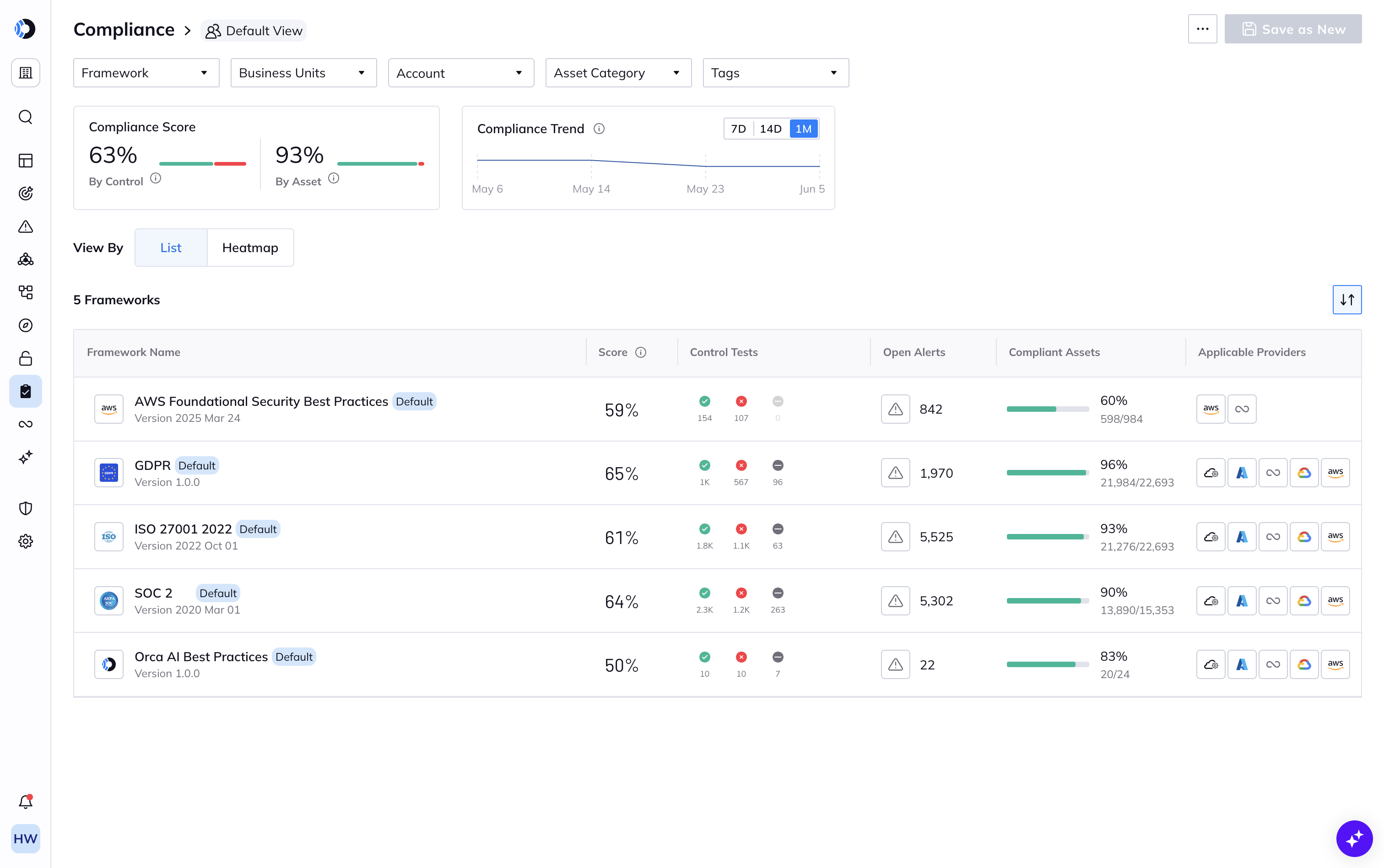Open the notifications bell icon
The width and height of the screenshot is (1384, 868).
coord(25,802)
